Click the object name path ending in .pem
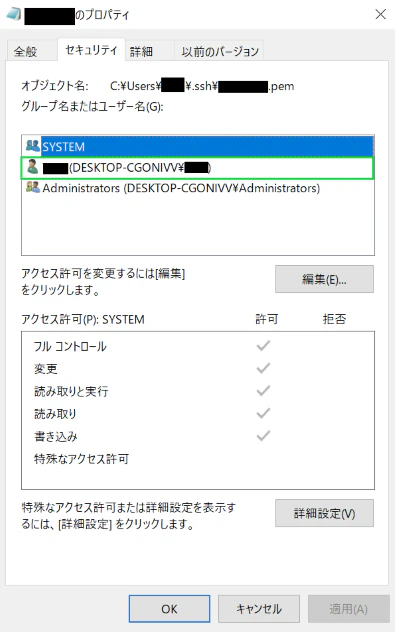This screenshot has width=395, height=632. [202, 86]
